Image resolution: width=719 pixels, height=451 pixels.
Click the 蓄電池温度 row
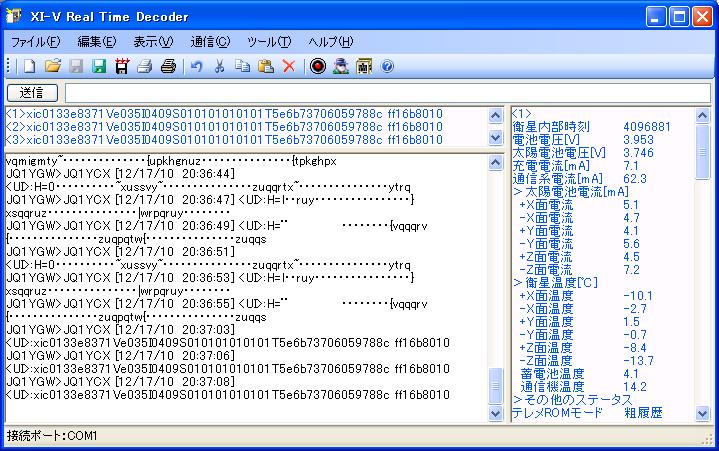pyautogui.click(x=580, y=374)
